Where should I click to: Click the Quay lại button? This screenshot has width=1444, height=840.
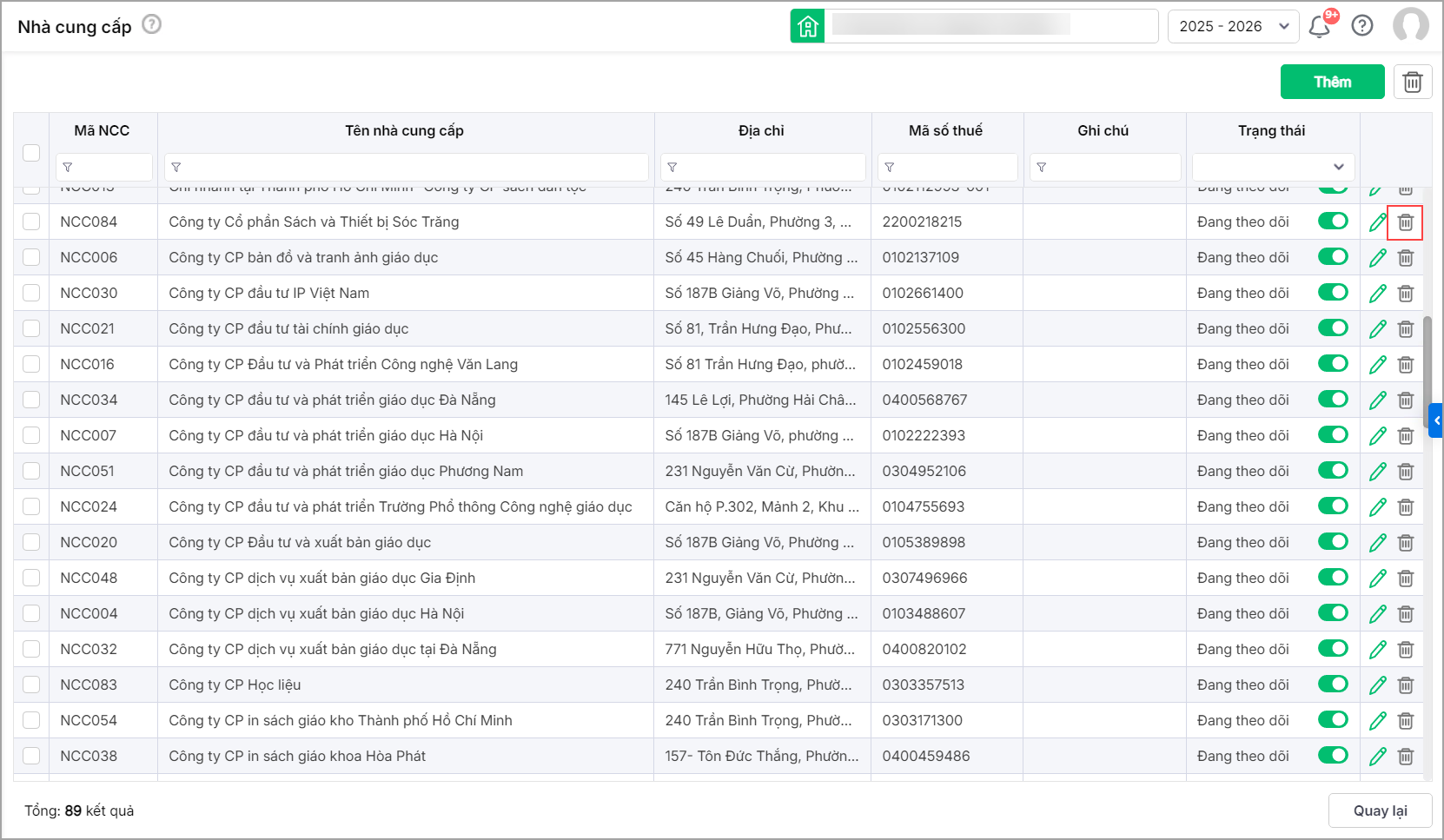1380,810
